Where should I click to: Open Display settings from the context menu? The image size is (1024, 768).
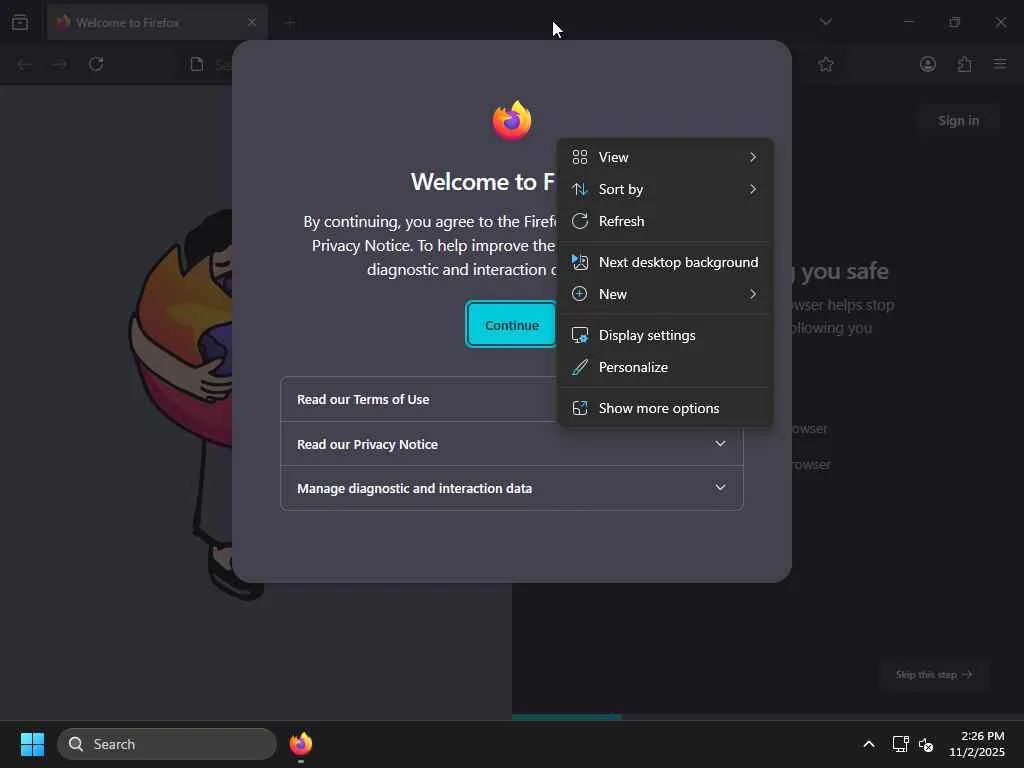(x=665, y=336)
